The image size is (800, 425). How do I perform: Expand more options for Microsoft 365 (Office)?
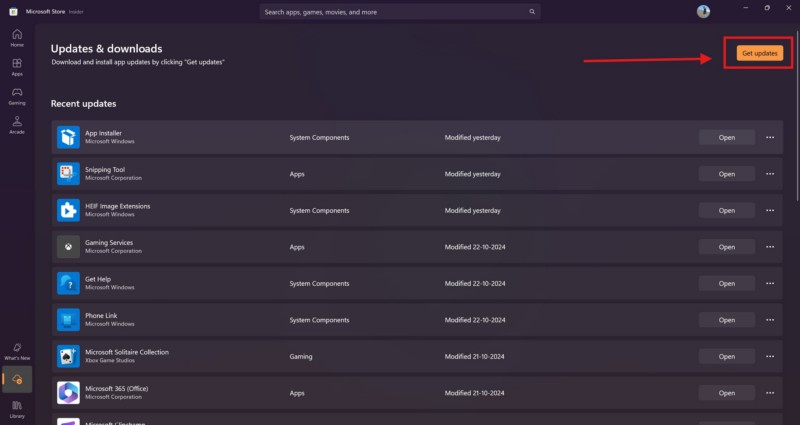pos(770,393)
